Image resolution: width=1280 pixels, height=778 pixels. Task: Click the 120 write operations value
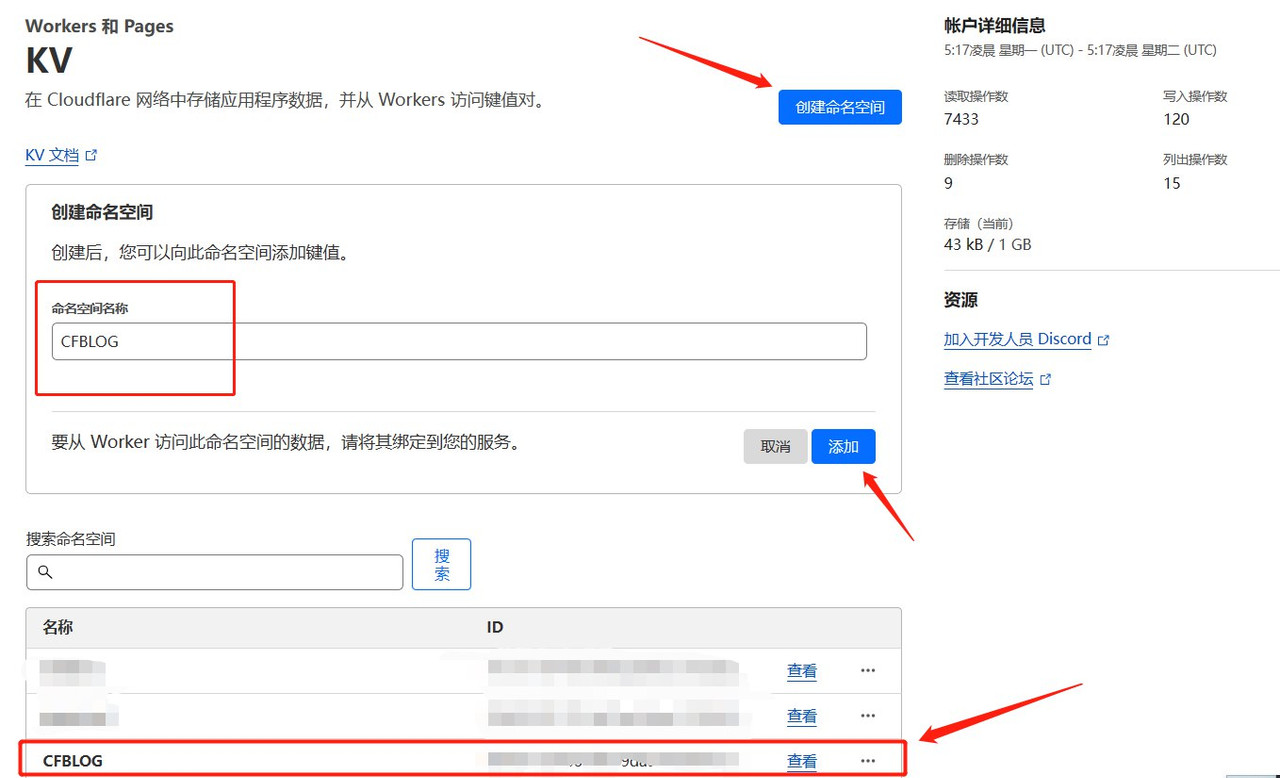coord(1176,119)
